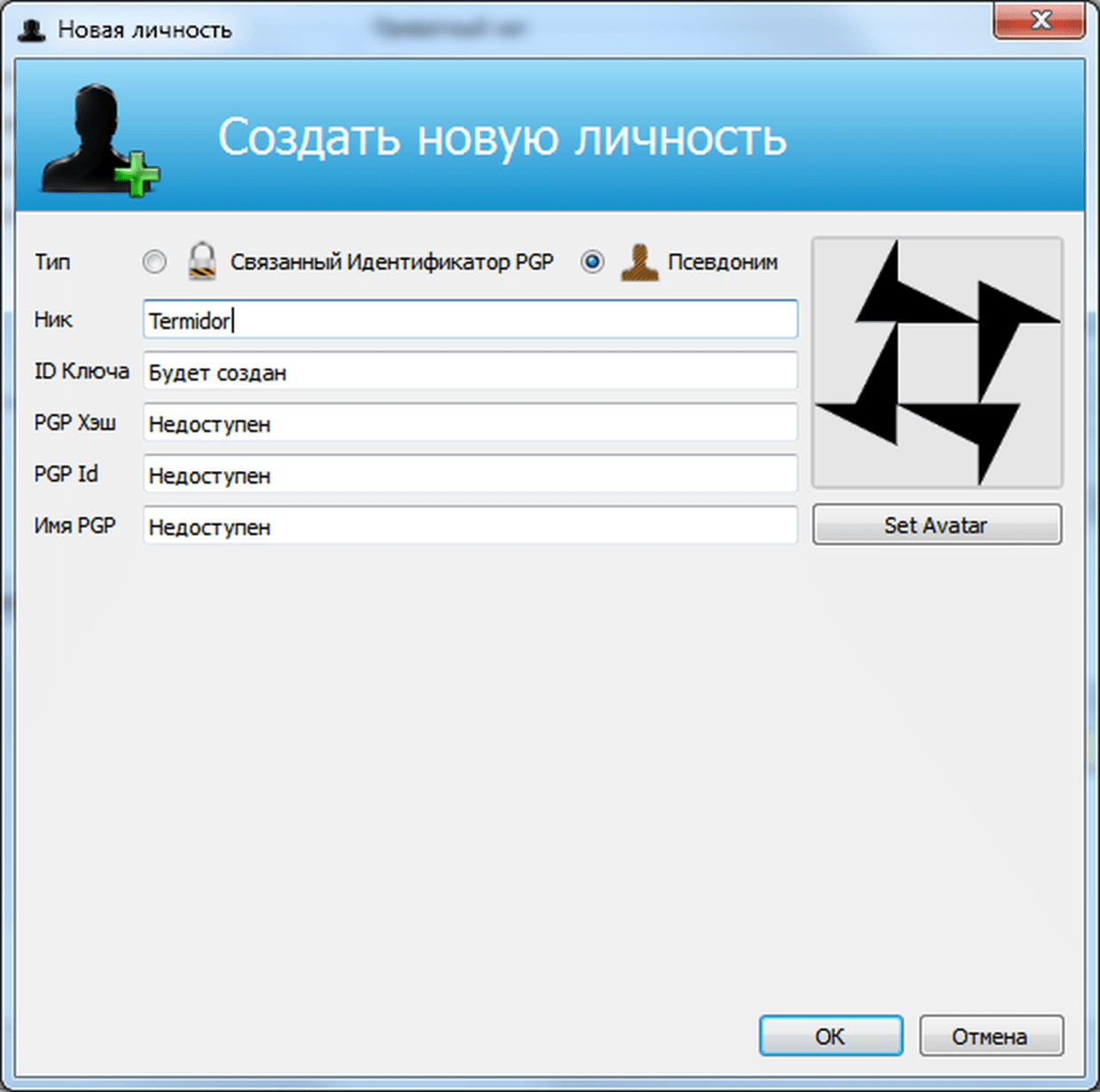Click the brown person icon for Псевдоним

(639, 263)
